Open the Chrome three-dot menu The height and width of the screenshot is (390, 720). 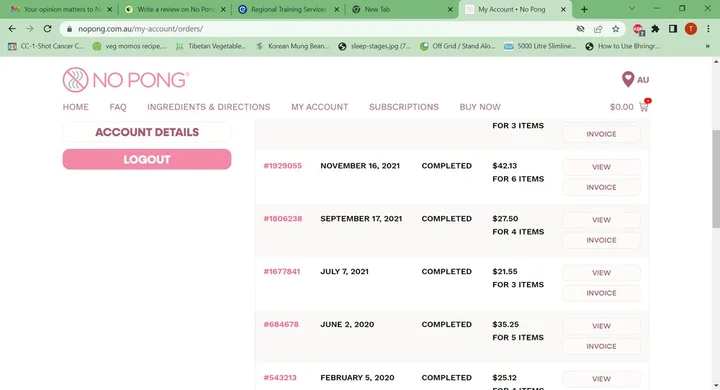pos(708,29)
